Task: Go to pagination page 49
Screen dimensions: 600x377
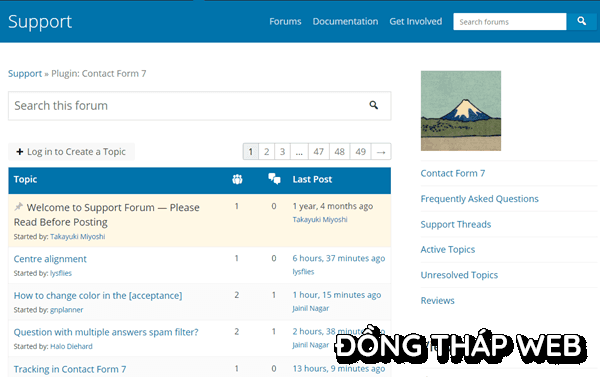Action: tap(361, 152)
